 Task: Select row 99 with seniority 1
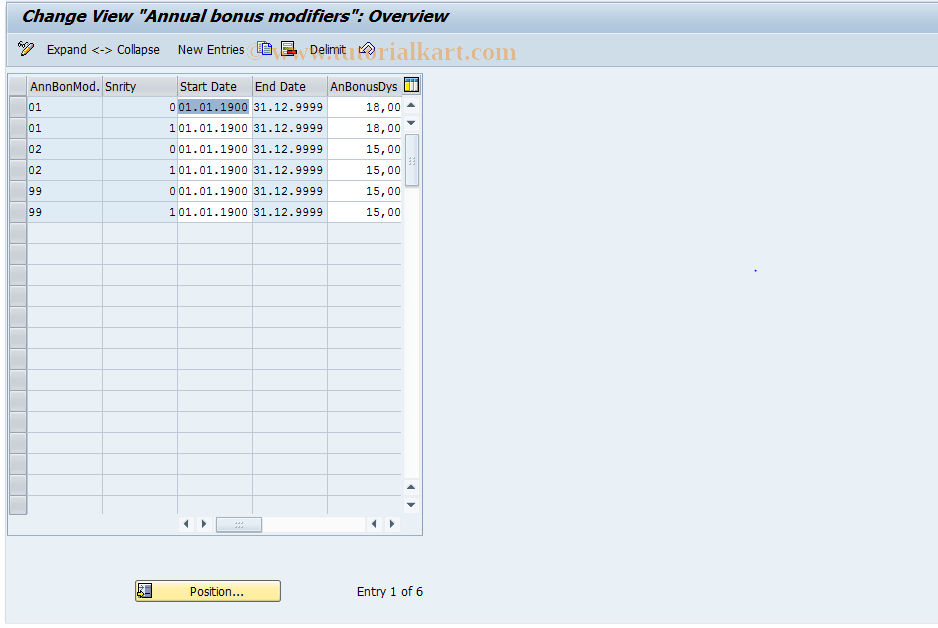[18, 212]
